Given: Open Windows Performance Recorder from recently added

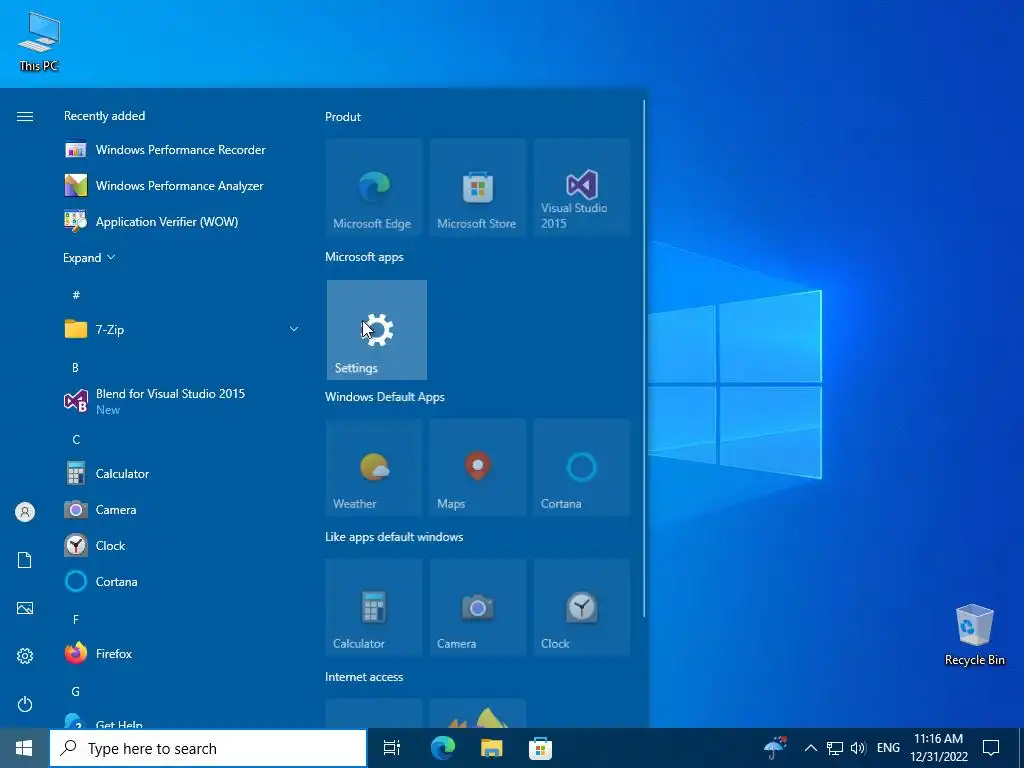Looking at the screenshot, I should coord(180,150).
